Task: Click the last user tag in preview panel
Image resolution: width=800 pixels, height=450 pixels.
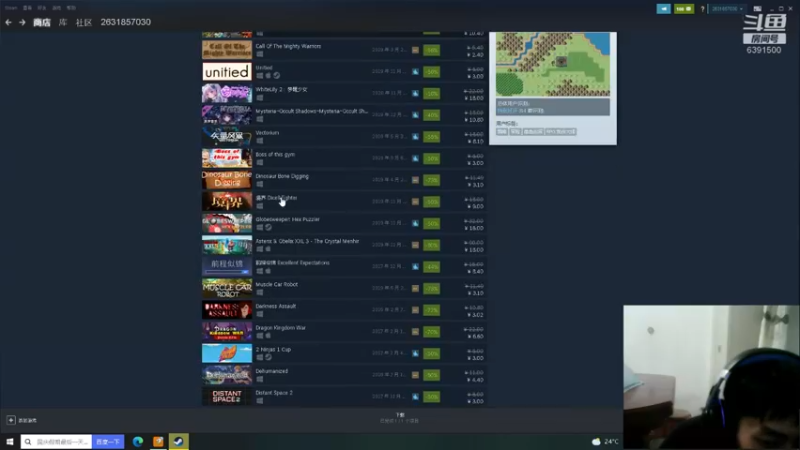Action: point(561,132)
